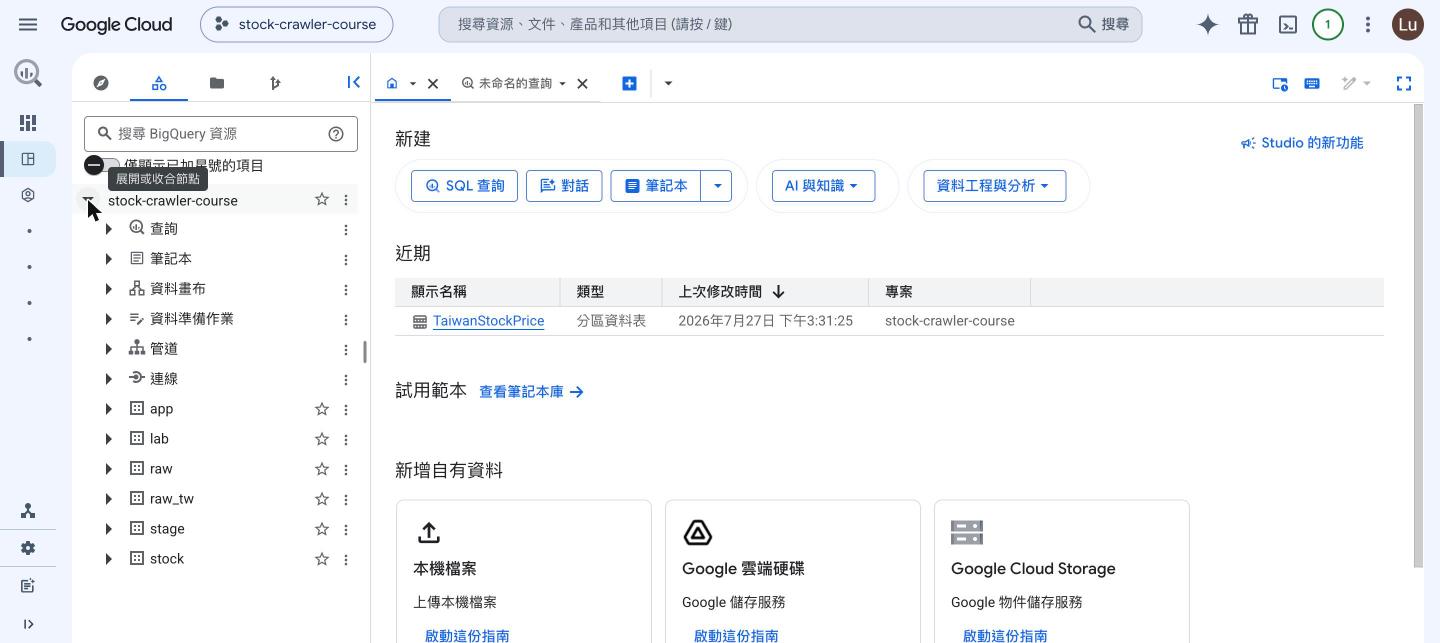This screenshot has width=1440, height=643.
Task: Switch to the compass Explore tab
Action: 101,83
